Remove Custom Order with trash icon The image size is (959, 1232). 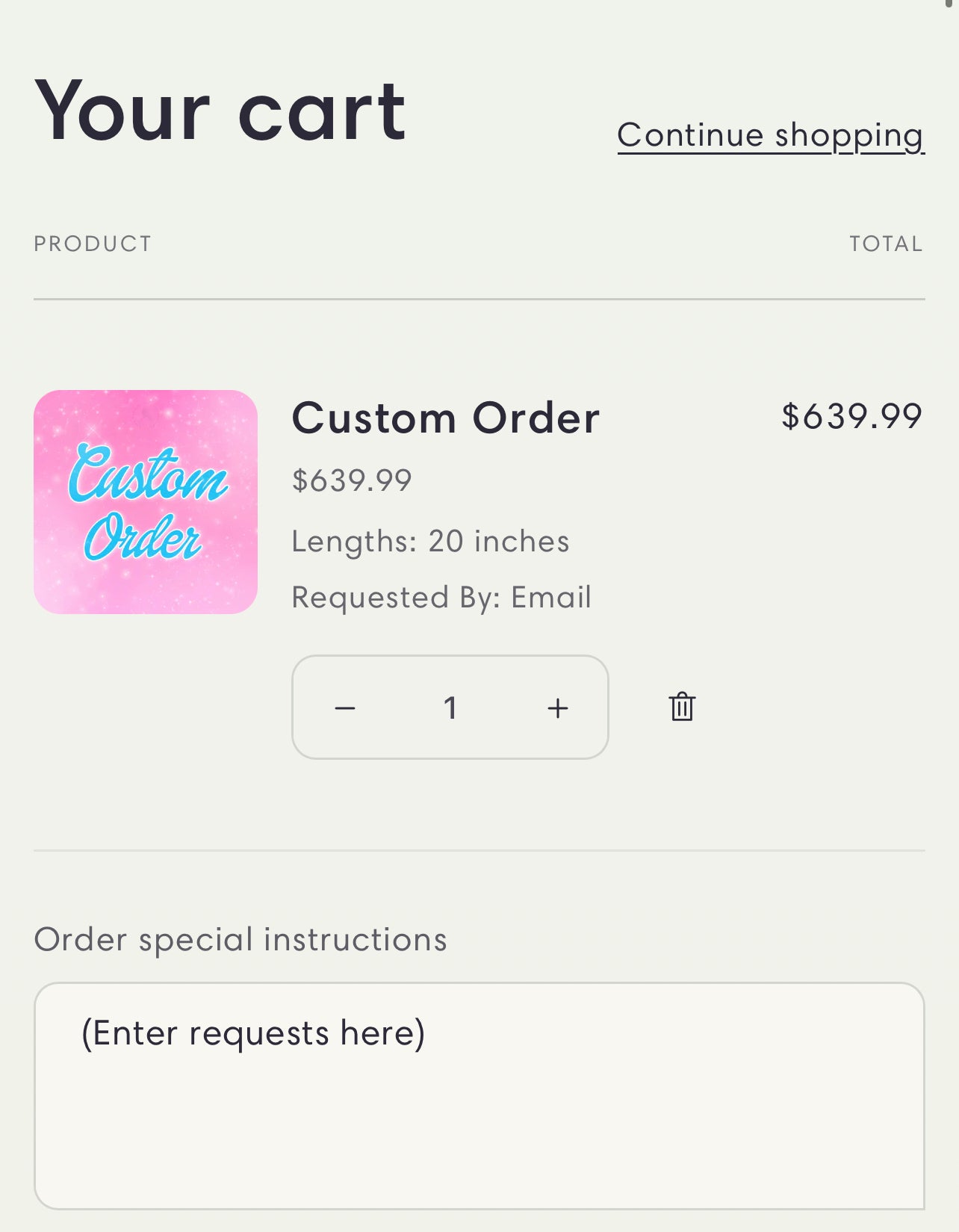point(682,707)
